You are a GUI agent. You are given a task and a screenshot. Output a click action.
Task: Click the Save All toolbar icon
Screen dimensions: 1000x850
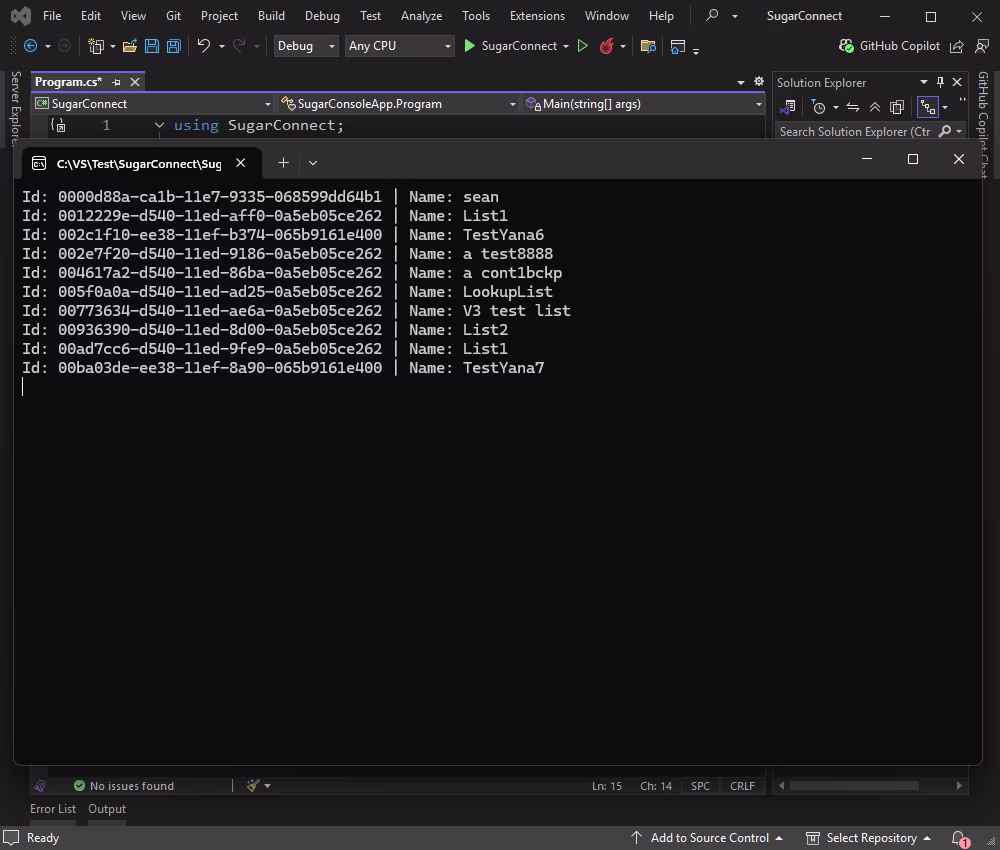[172, 46]
